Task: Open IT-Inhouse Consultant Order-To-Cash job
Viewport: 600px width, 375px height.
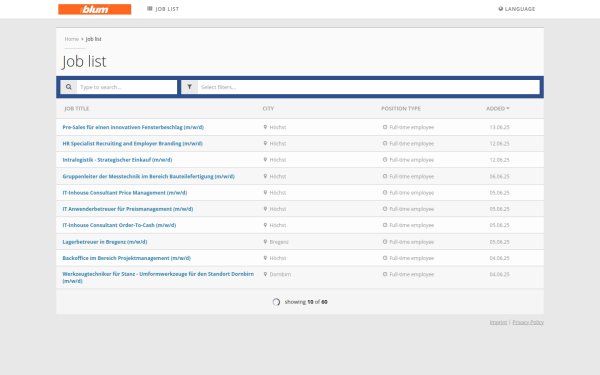Action: (119, 225)
